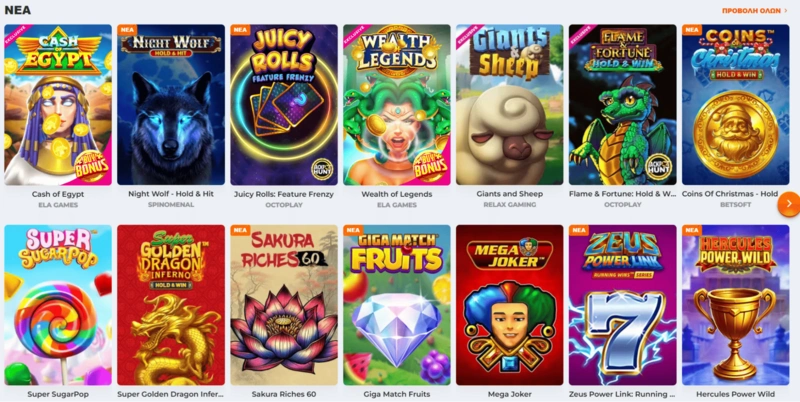Click the NEA badge on Sakura Riches 60
The width and height of the screenshot is (800, 402).
240,231
